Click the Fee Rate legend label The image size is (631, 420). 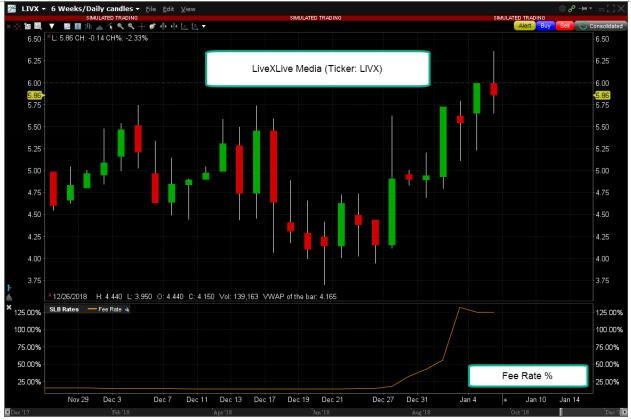click(x=110, y=309)
